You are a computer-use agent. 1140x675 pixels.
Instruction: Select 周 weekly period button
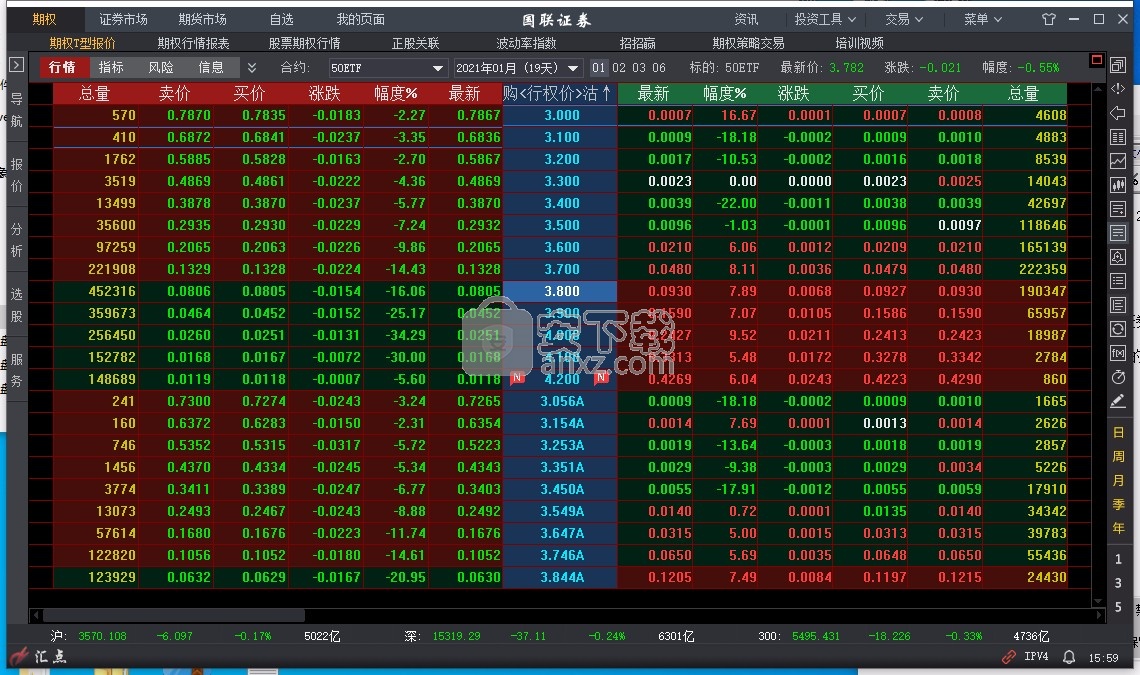pos(1118,457)
